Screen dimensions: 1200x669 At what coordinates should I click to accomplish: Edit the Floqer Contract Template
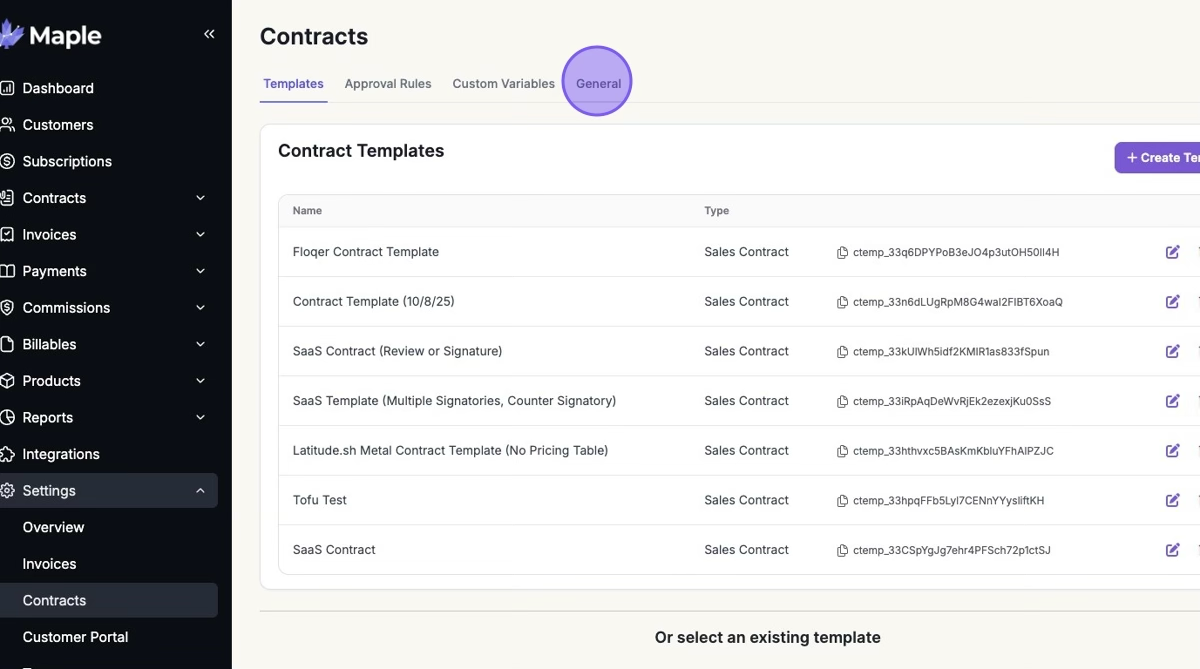point(1172,252)
